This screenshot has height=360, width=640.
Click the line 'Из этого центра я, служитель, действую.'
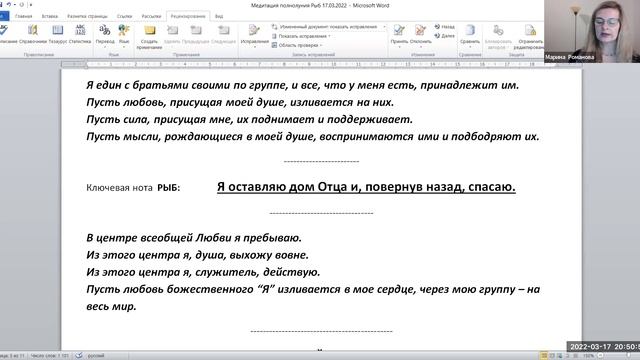point(203,272)
